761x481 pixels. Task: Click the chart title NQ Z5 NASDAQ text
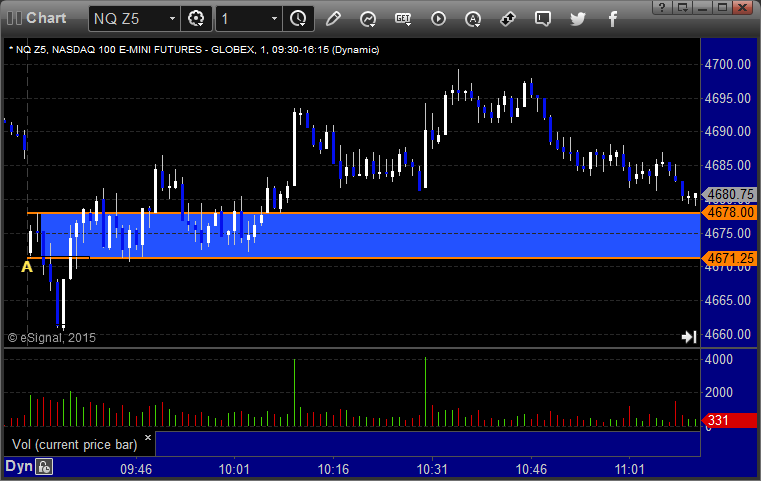point(194,50)
